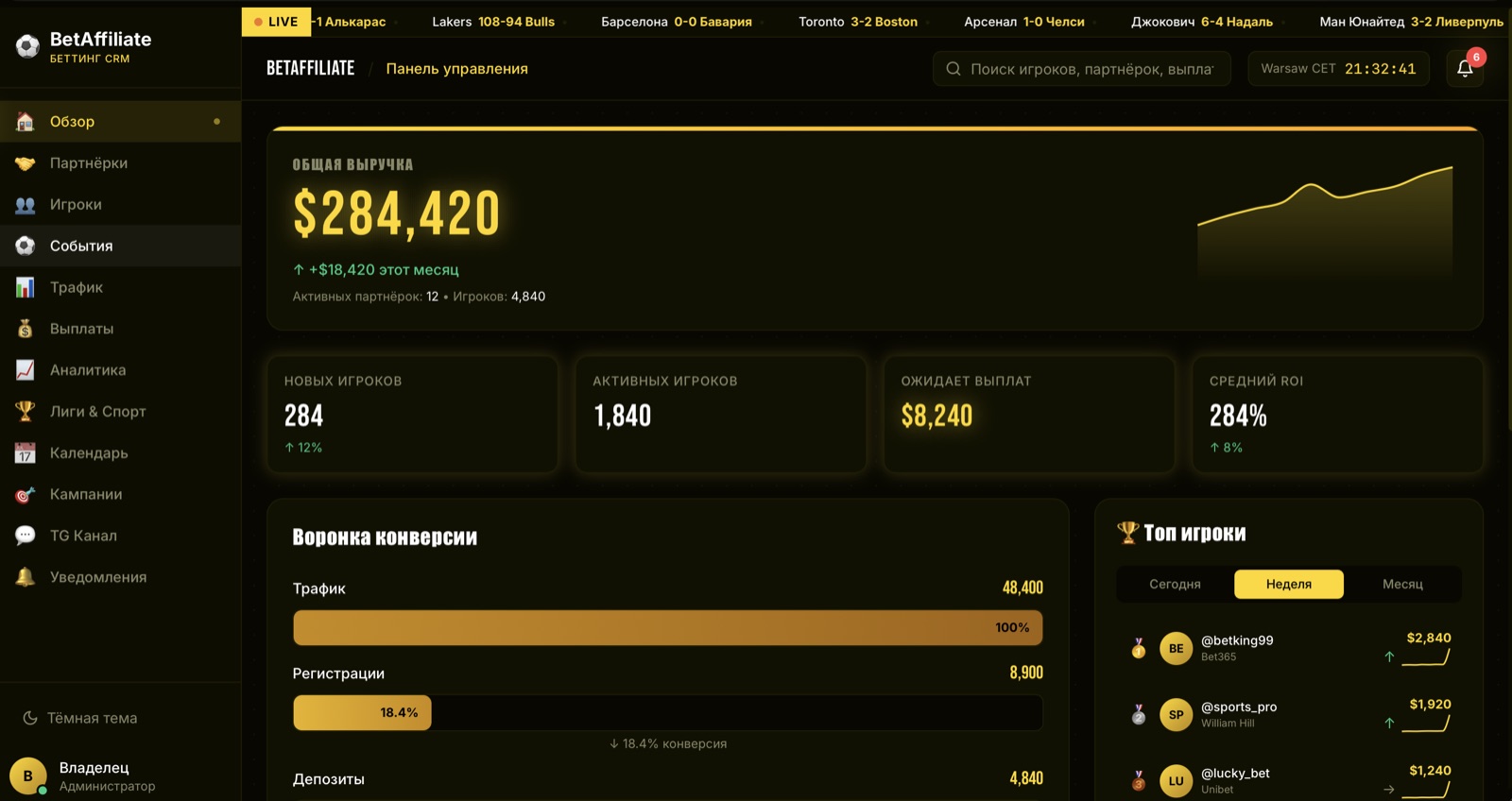This screenshot has height=801, width=1512.
Task: Go to Выплаты in sidebar
Action: tap(120, 329)
